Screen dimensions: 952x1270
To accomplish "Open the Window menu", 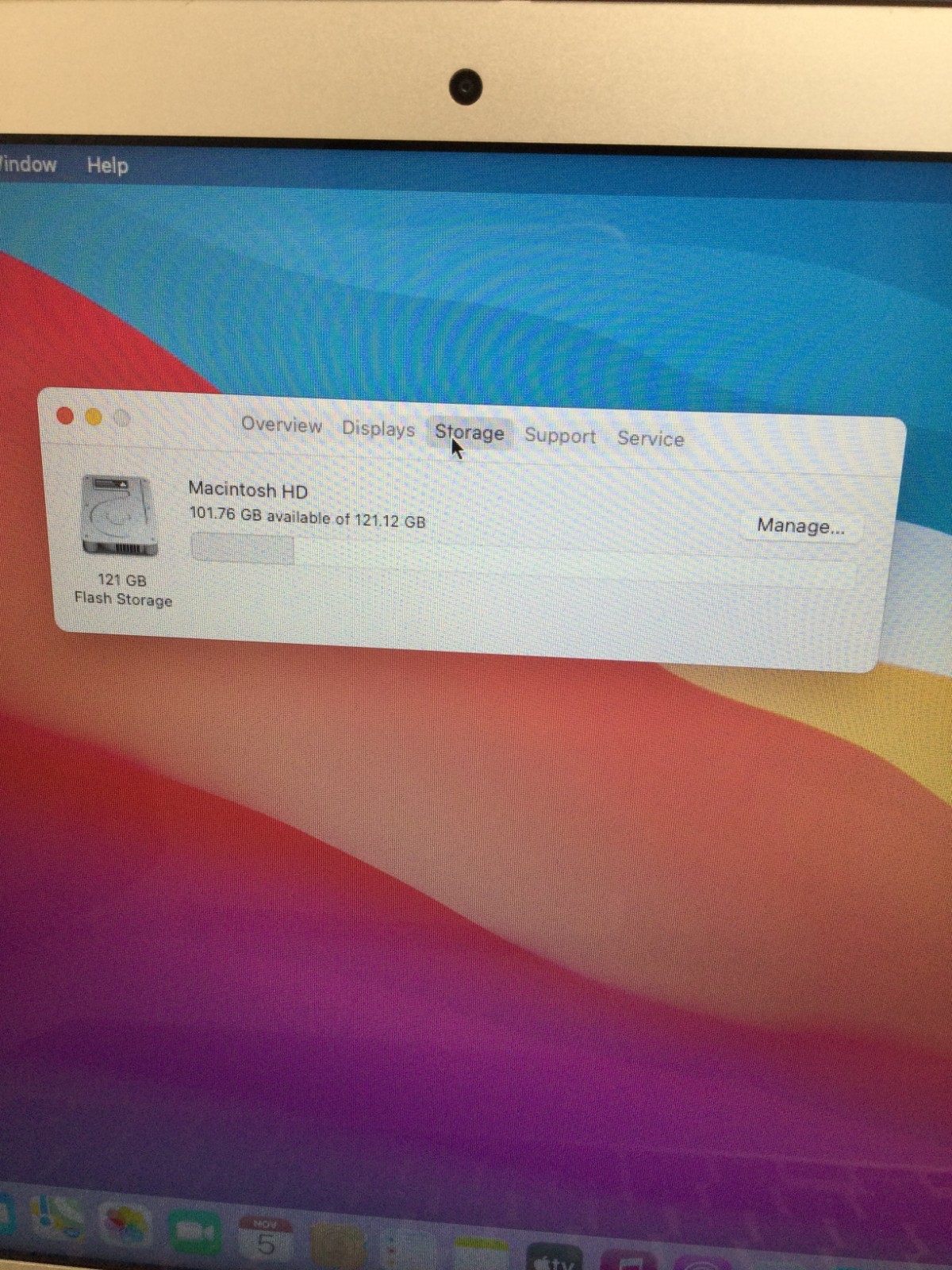I will click(28, 164).
